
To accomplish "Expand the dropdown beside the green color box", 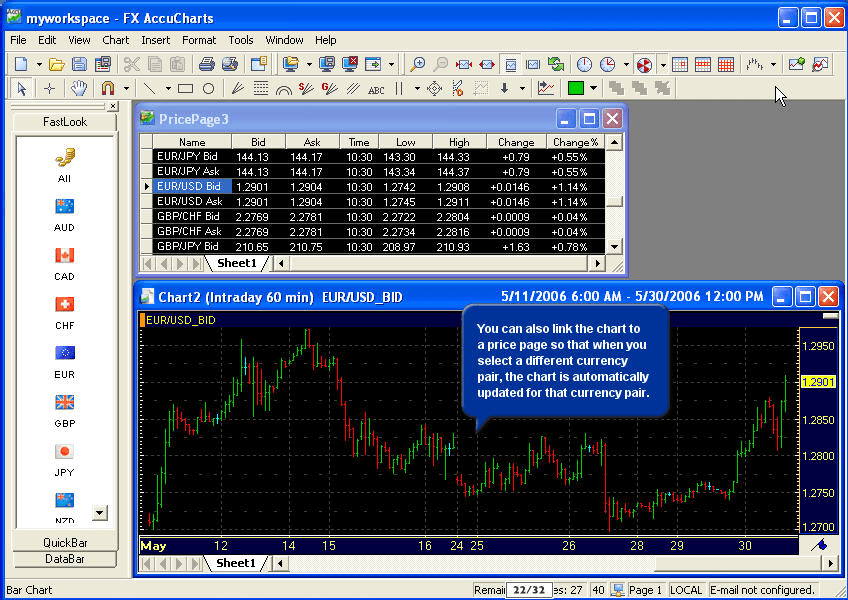I will click(593, 88).
